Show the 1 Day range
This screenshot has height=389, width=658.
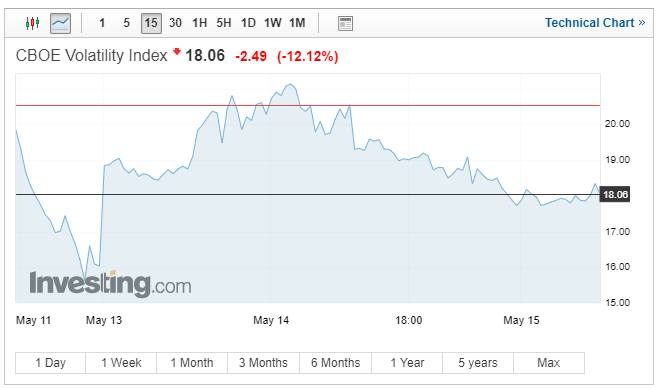(50, 363)
